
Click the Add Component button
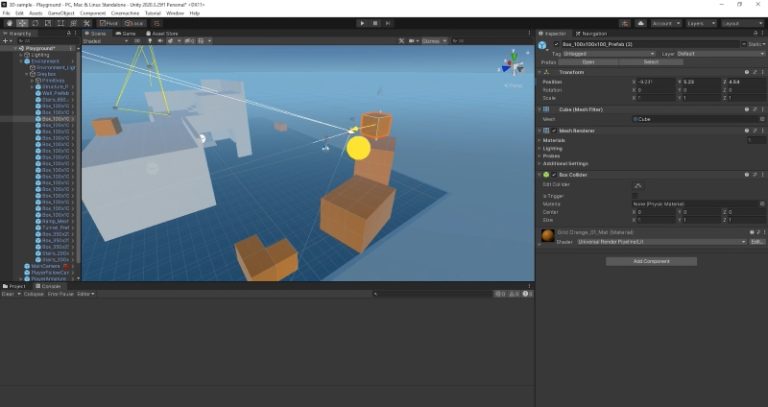click(651, 261)
